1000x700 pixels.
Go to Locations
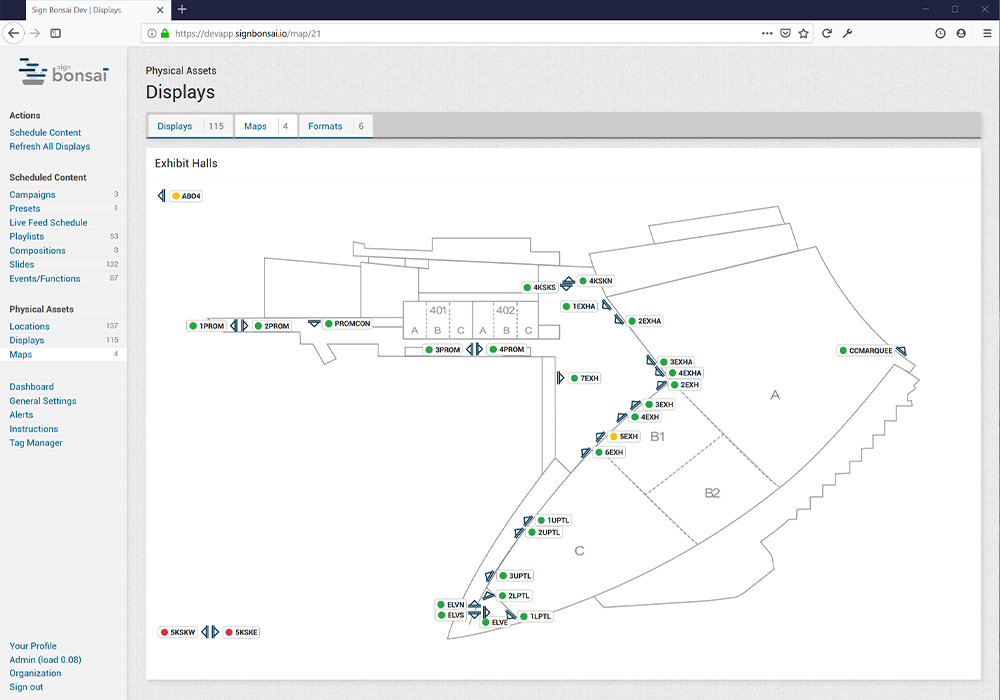pyautogui.click(x=29, y=327)
